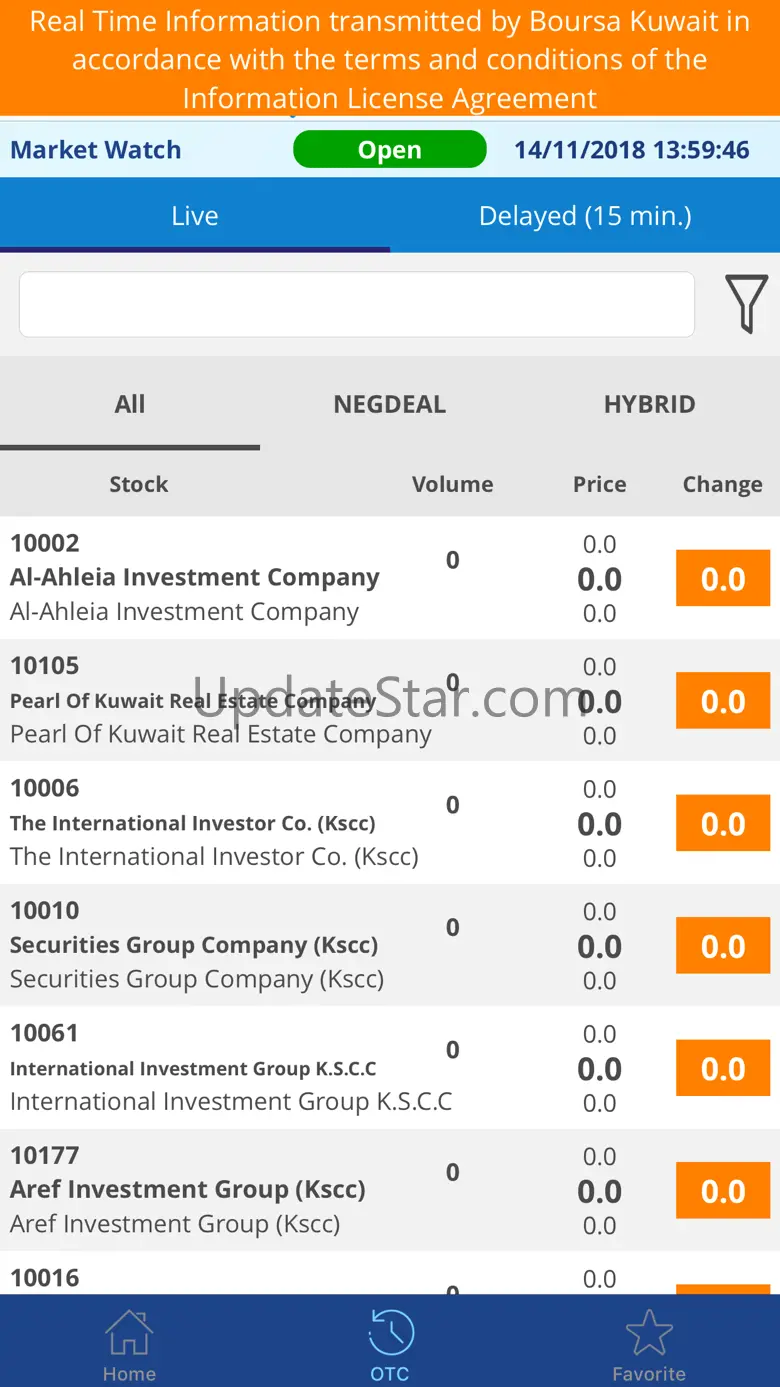780x1387 pixels.
Task: Open International Investment Group K.S.C.C row
Action: (193, 1069)
